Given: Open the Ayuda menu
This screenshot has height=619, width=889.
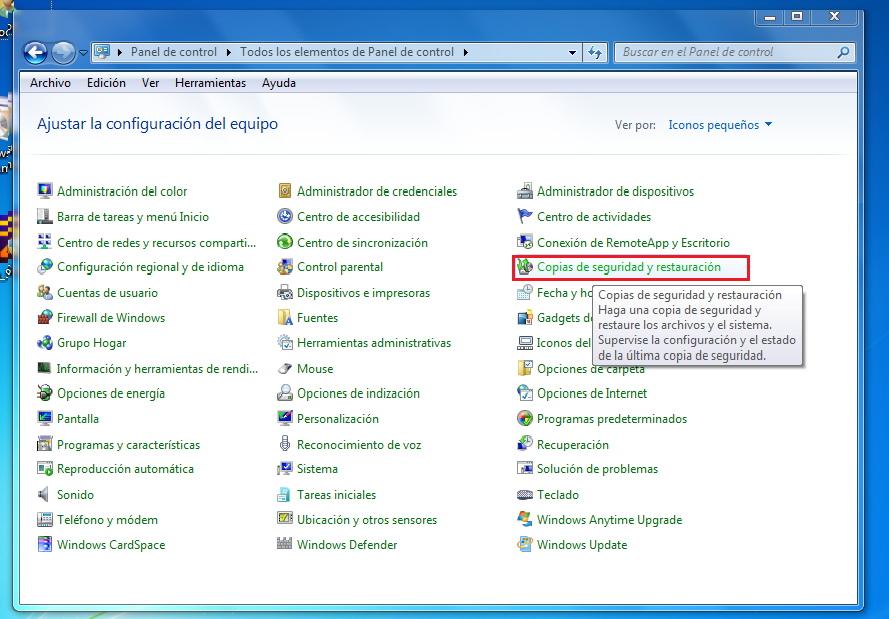Looking at the screenshot, I should click(279, 83).
